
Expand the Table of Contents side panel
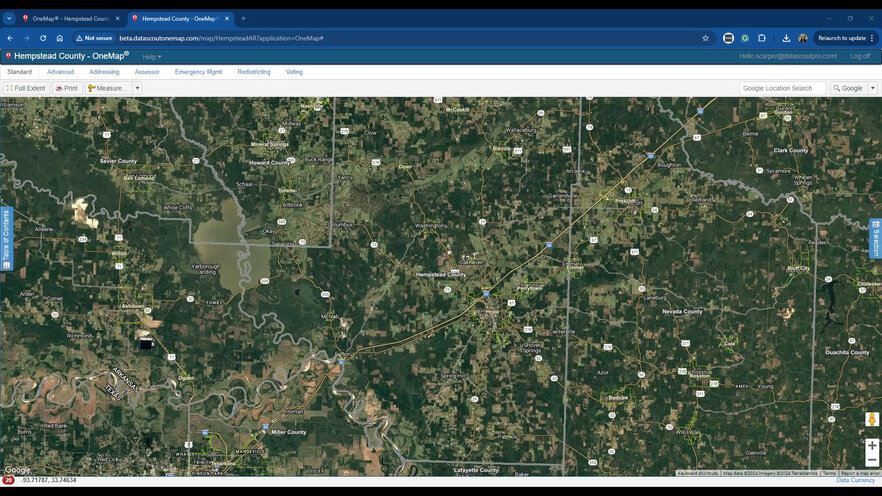[7, 239]
